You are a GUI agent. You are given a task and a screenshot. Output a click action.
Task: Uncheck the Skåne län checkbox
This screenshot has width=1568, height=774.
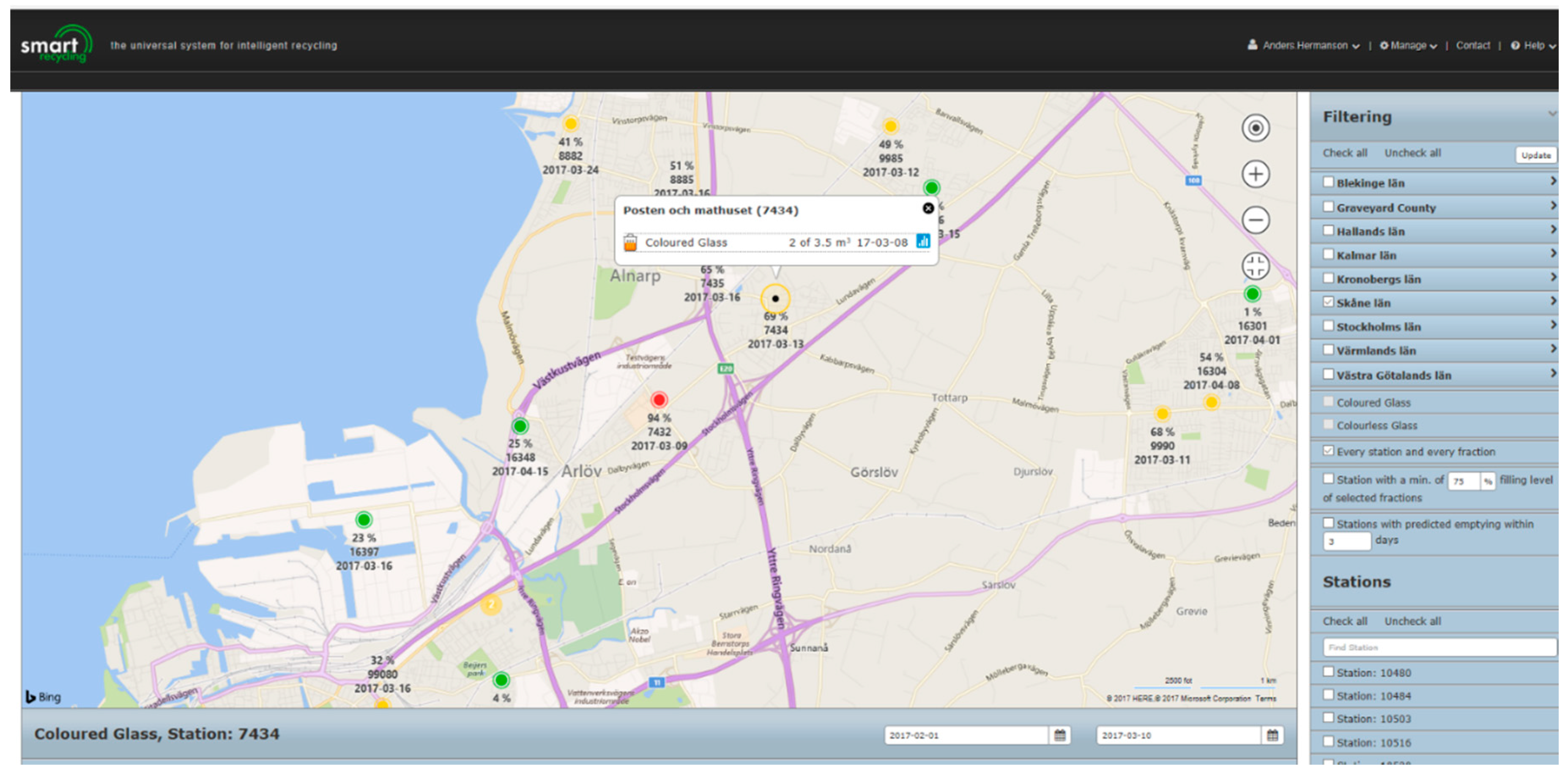(x=1328, y=302)
